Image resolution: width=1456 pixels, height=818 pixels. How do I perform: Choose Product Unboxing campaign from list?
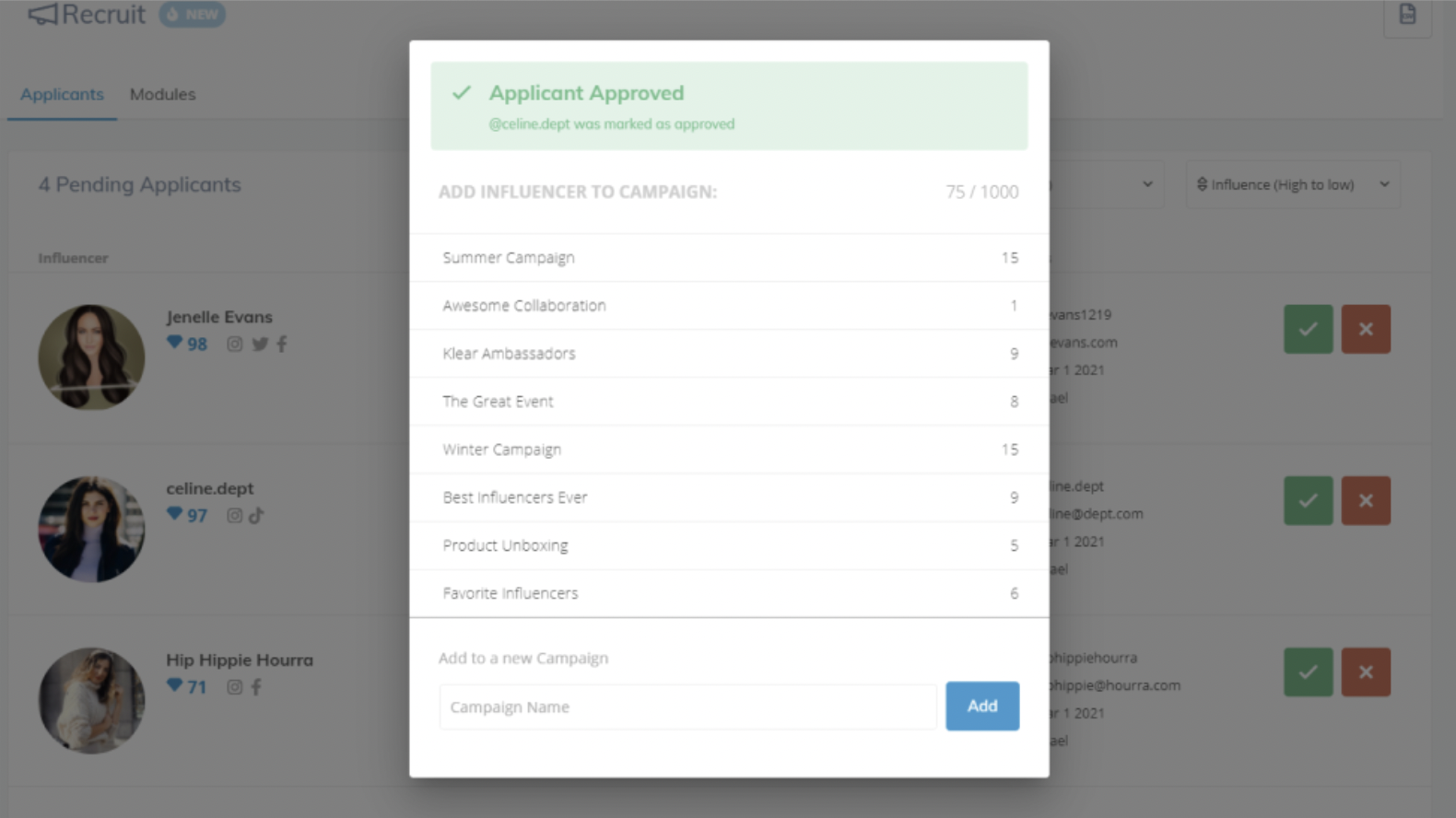[x=729, y=545]
